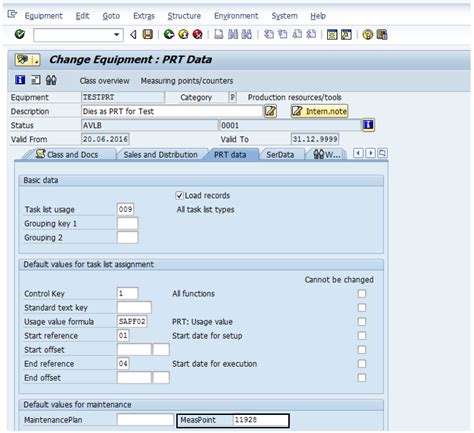
Task: Check Cannot be changed for Control Key
Action: [x=362, y=294]
